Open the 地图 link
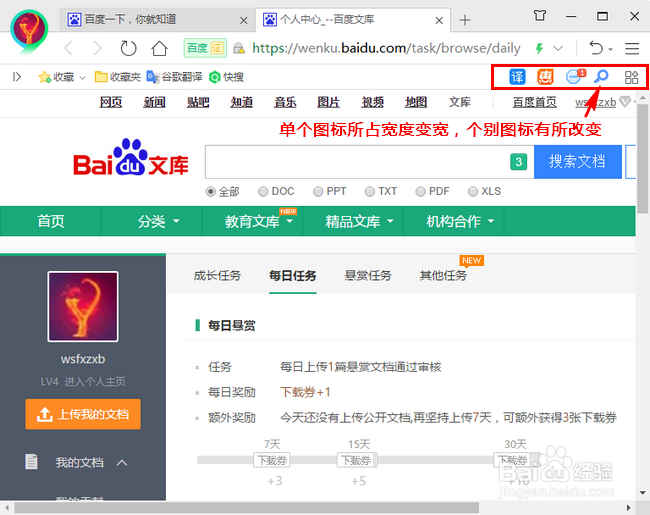This screenshot has width=650, height=515. [416, 102]
